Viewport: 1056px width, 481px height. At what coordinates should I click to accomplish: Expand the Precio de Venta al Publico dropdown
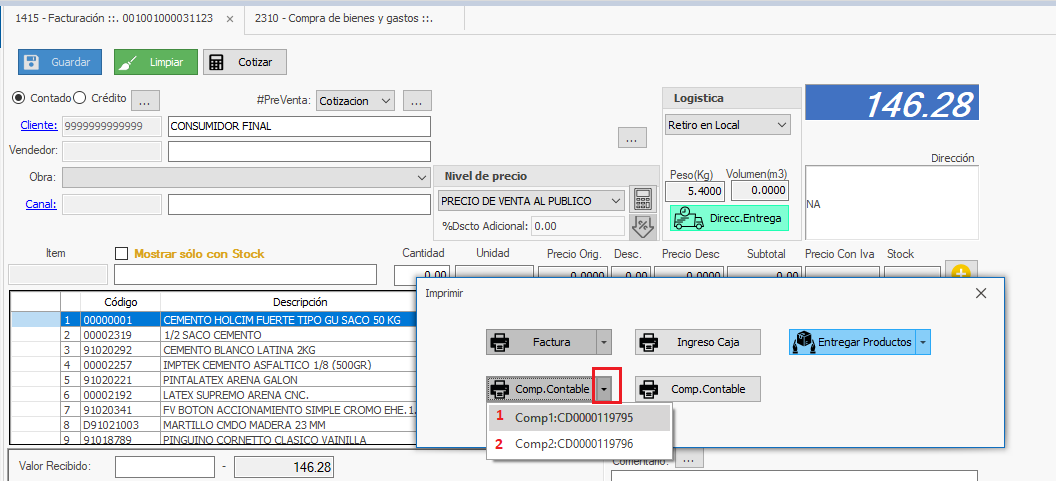click(x=531, y=201)
